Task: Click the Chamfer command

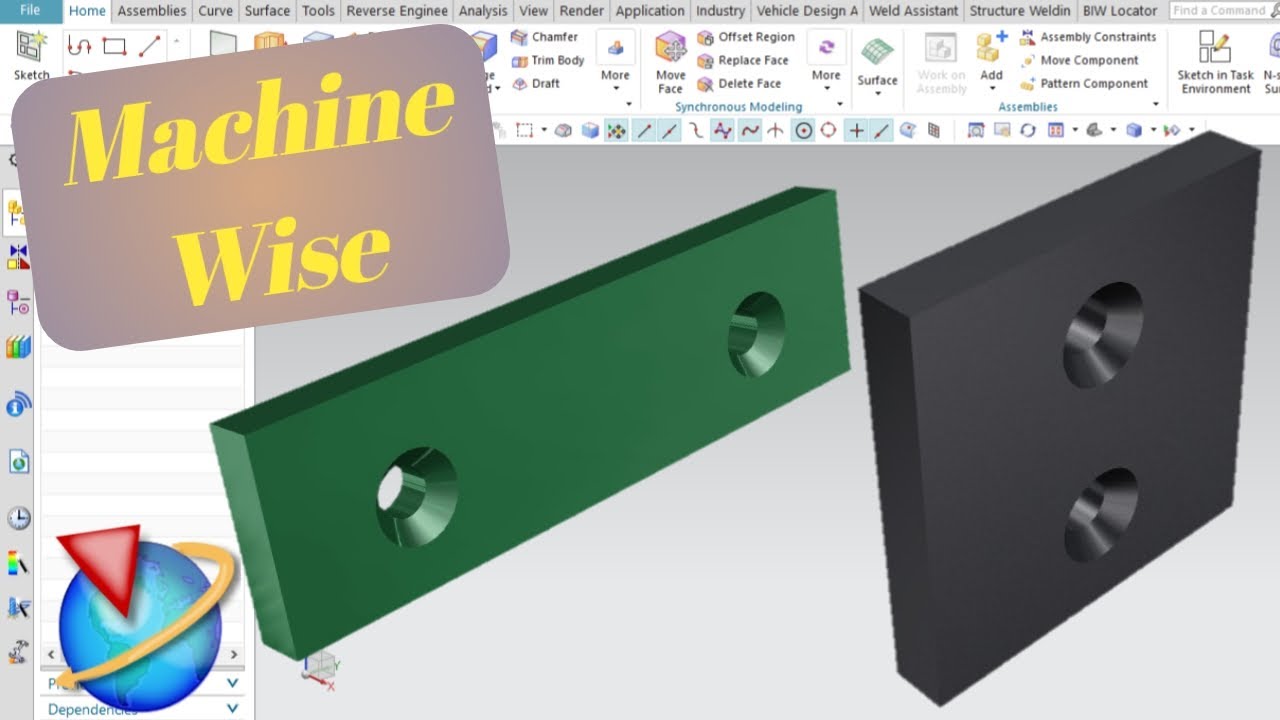Action: (x=544, y=37)
